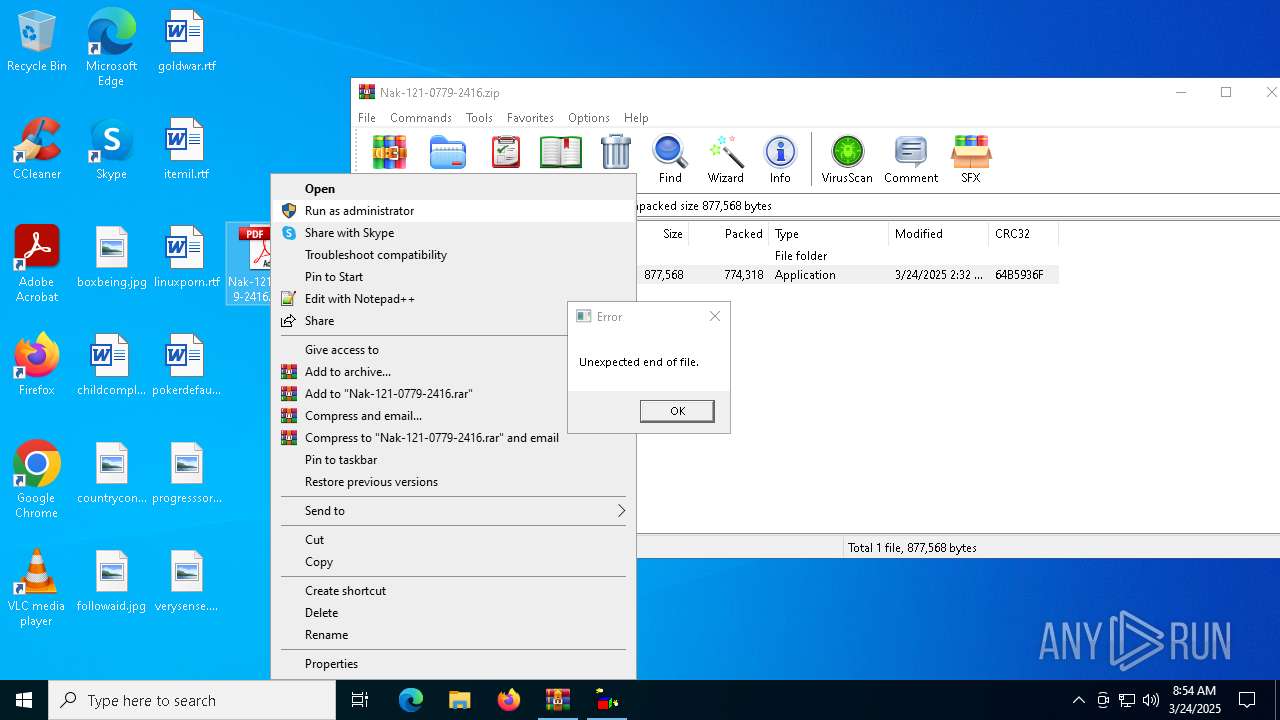Choose Run as administrator in context menu
This screenshot has height=720, width=1280.
click(x=453, y=211)
